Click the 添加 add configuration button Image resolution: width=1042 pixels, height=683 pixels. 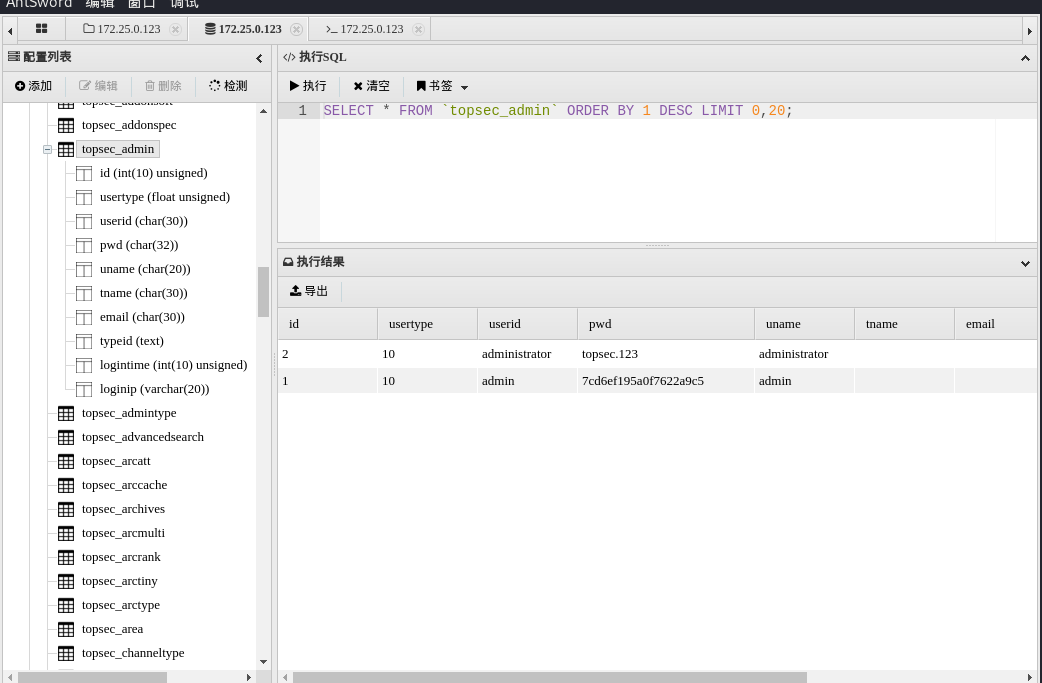tap(33, 86)
